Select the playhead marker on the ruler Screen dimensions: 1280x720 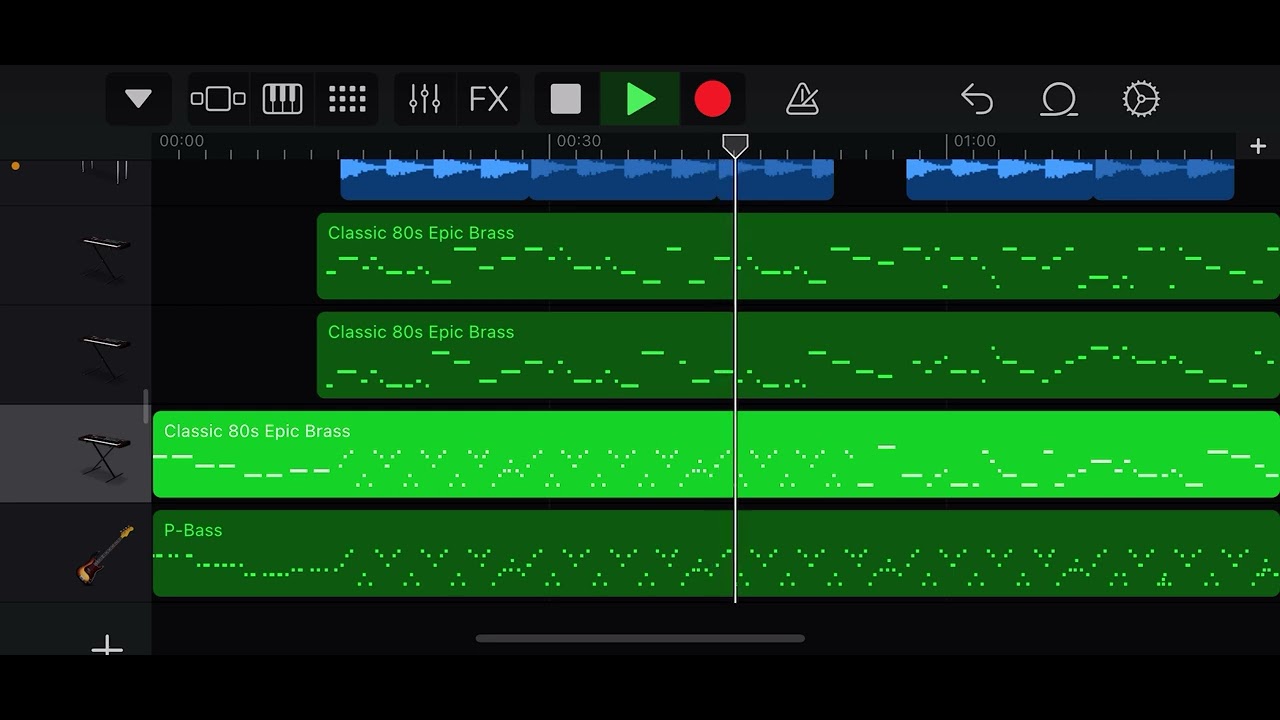[x=735, y=146]
